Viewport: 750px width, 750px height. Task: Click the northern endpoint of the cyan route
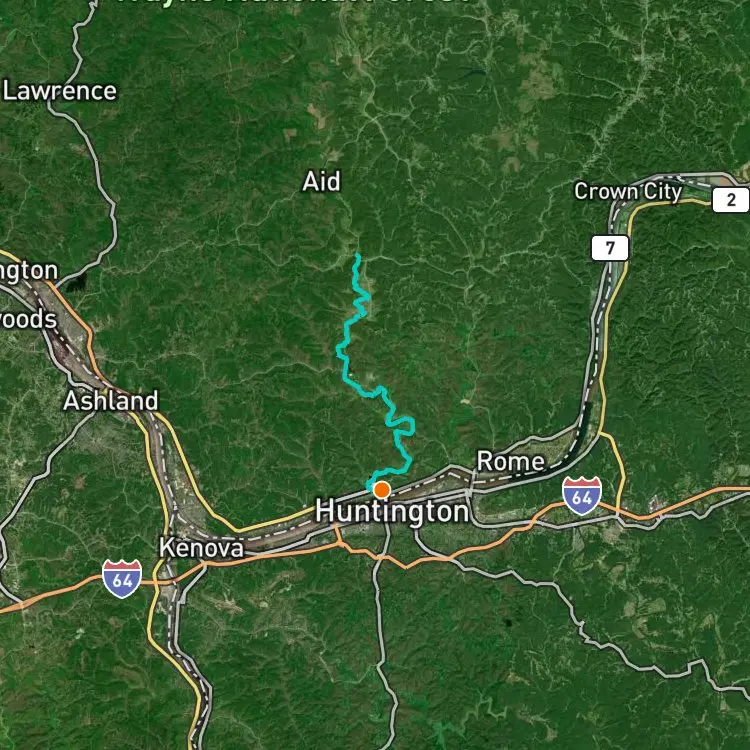coord(358,255)
